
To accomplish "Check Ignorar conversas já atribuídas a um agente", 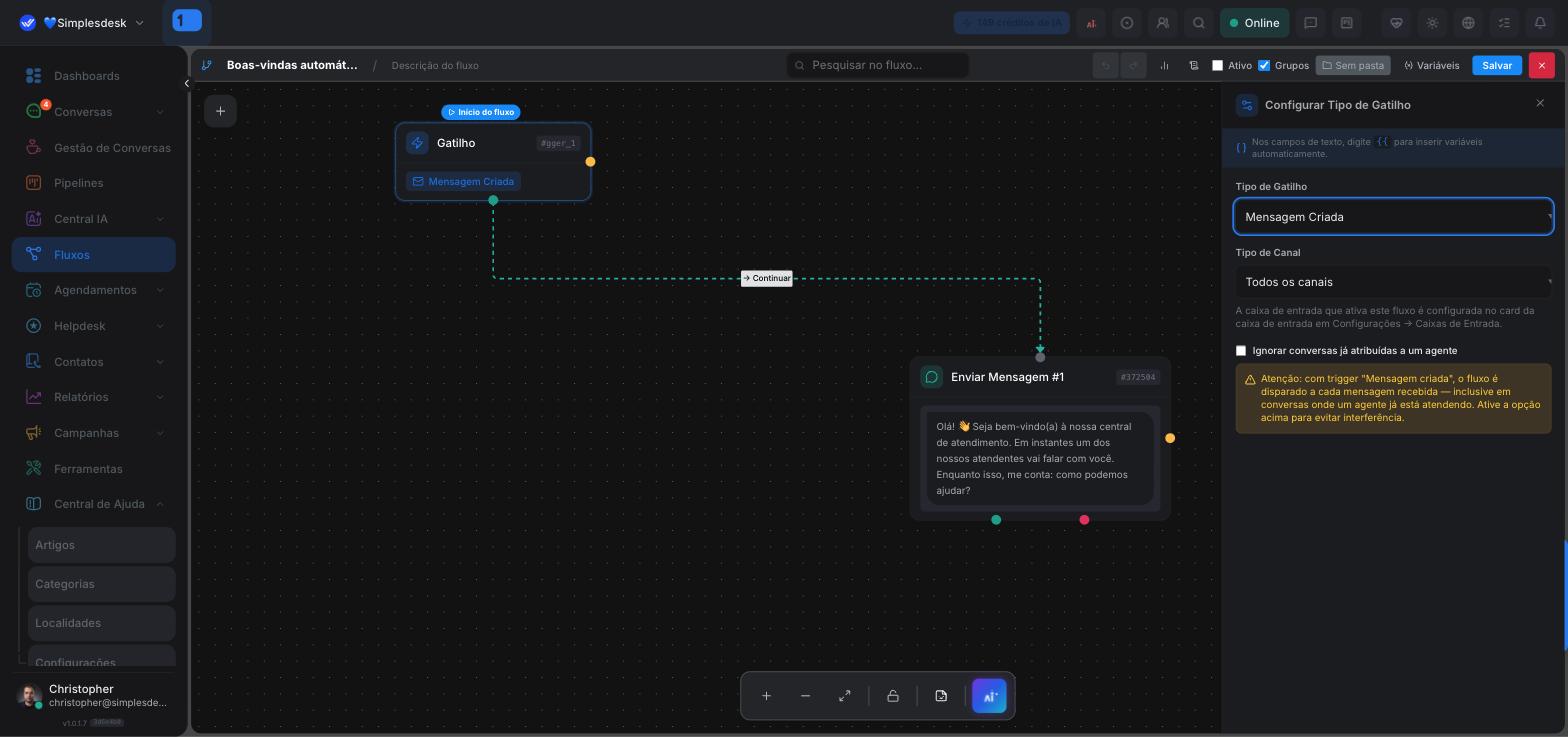I will click(1241, 351).
